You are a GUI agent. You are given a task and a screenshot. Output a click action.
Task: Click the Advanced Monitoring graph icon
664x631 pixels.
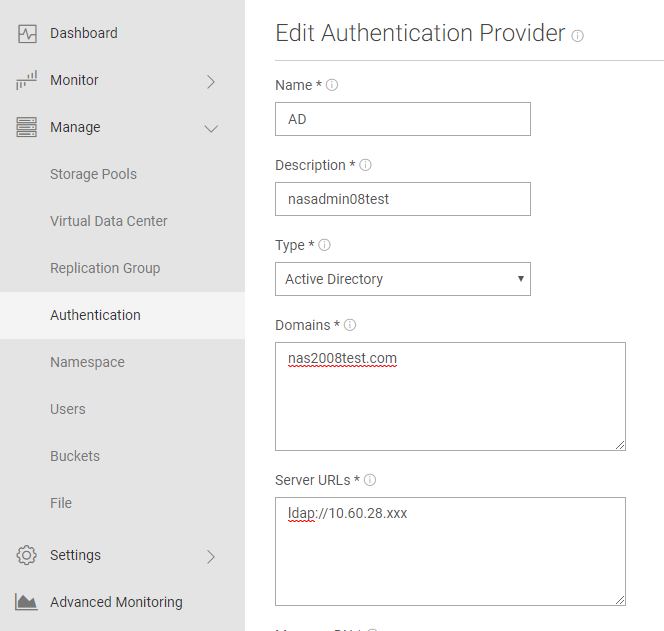click(27, 603)
